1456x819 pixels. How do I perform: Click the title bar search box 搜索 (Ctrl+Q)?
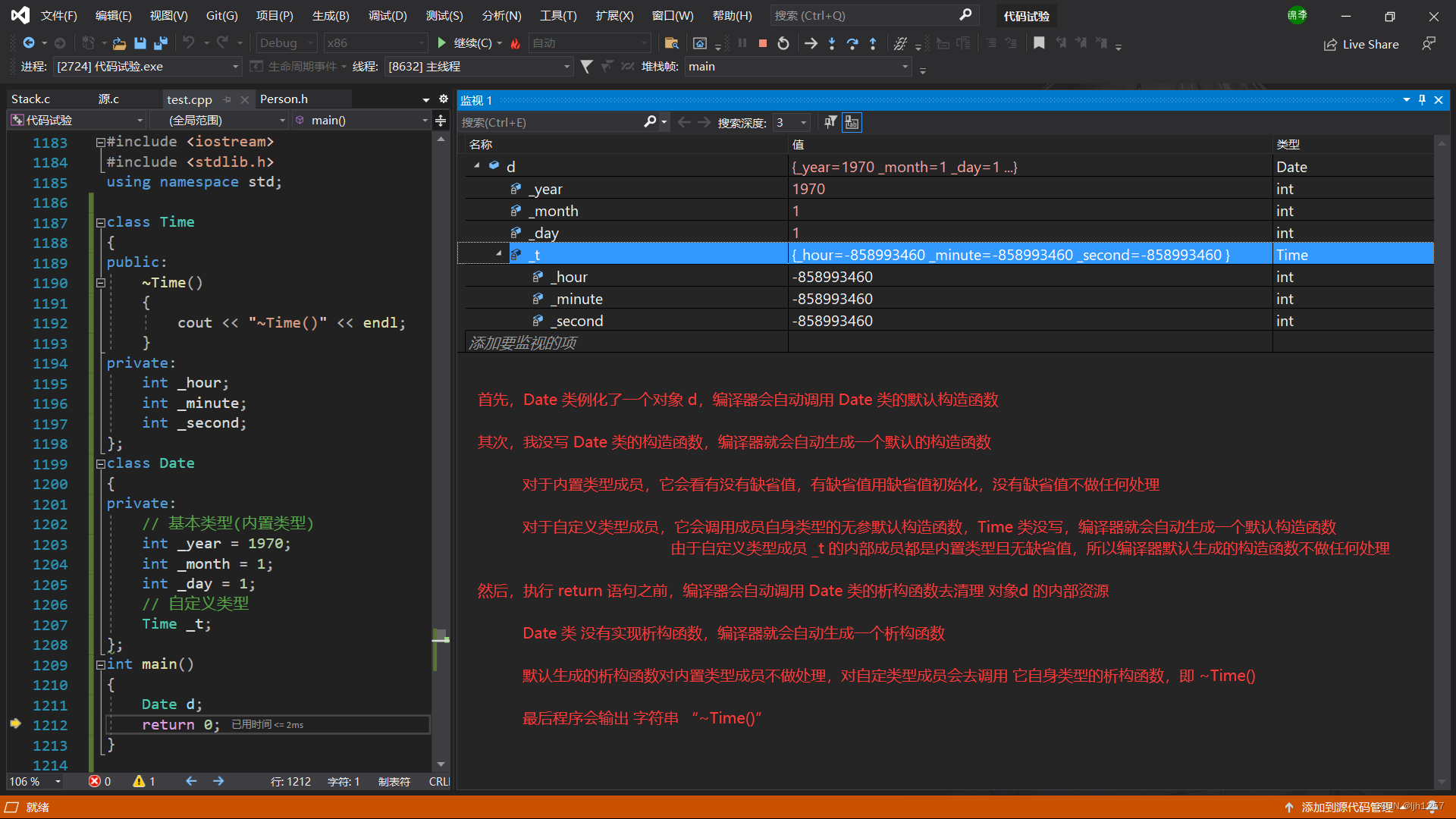[x=874, y=15]
